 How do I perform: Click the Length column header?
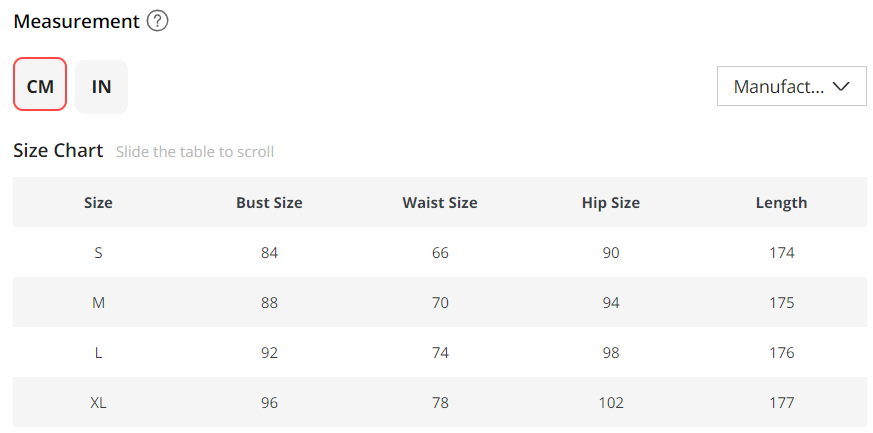[781, 202]
